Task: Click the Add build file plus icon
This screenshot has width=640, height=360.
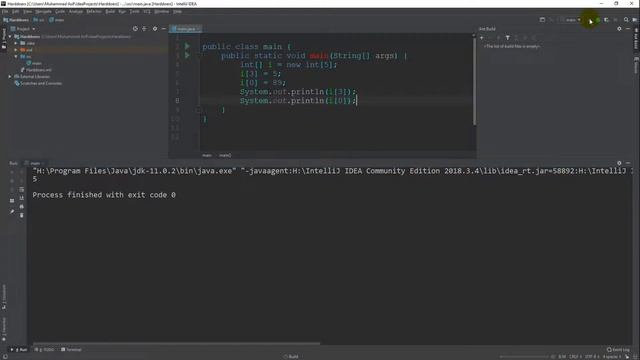Action: tap(482, 38)
